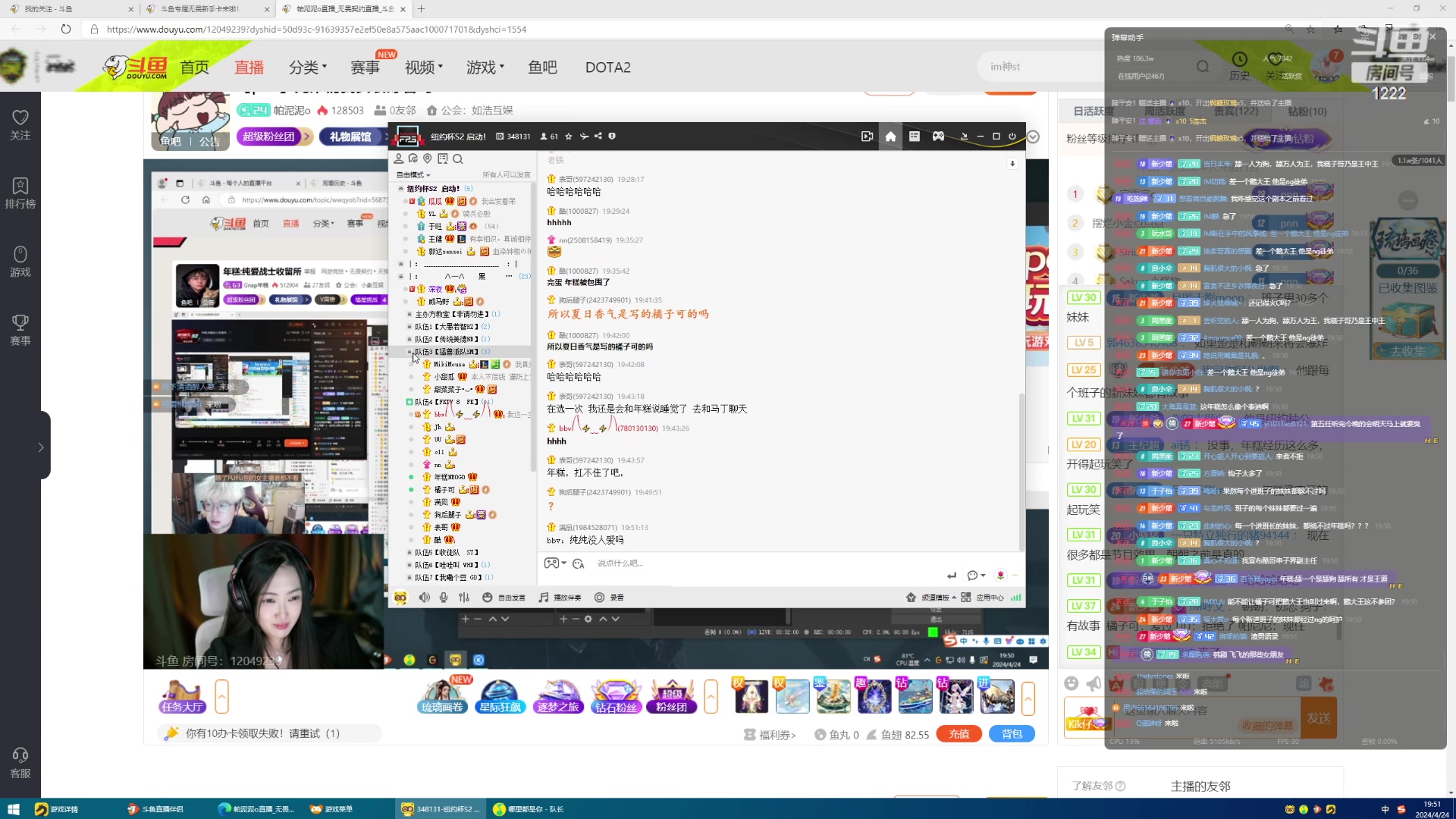Image resolution: width=1456 pixels, height=819 pixels.
Task: Send a flower with the rose icon
Action: point(1000,576)
